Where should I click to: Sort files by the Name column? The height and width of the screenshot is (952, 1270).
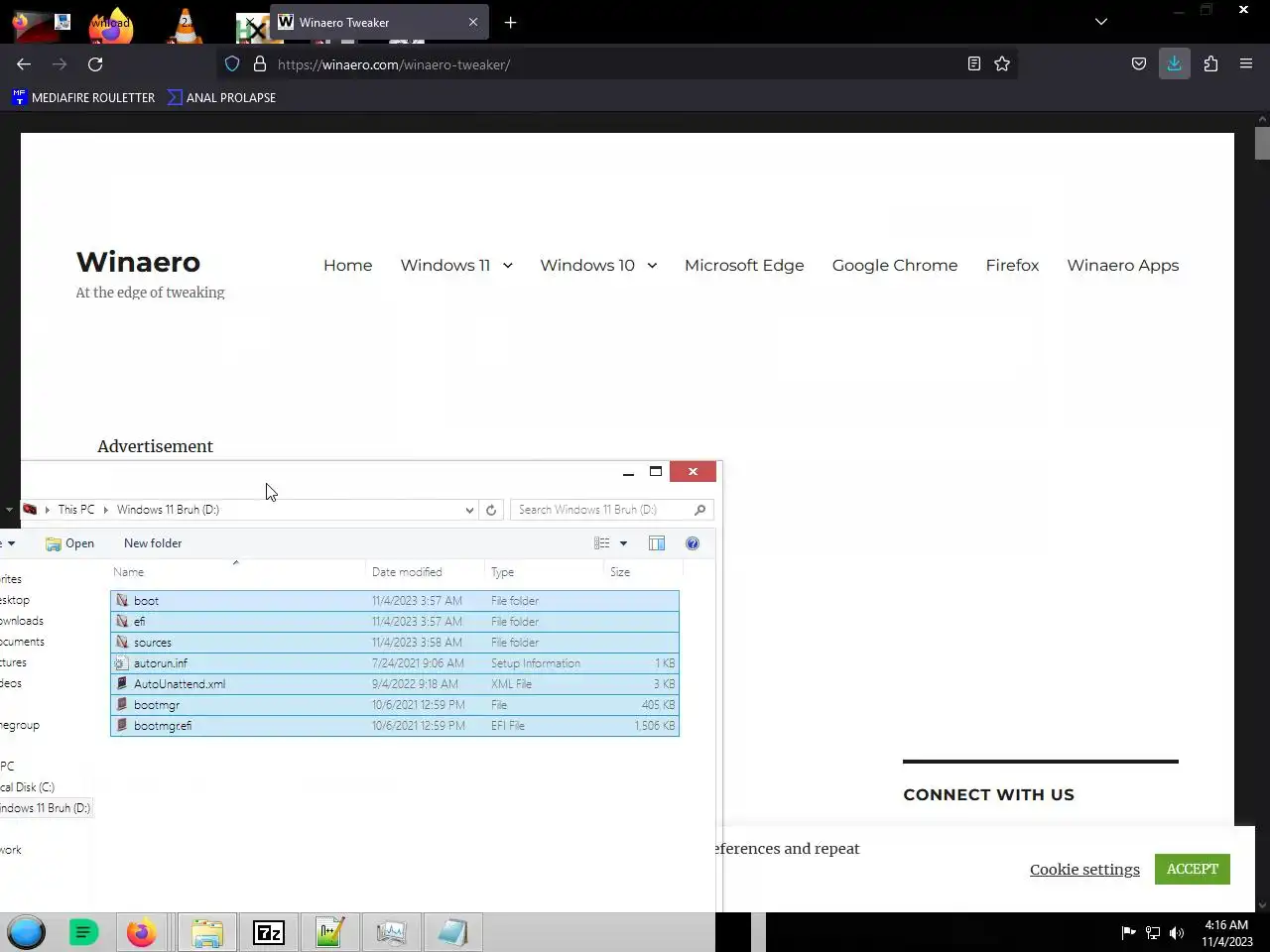pos(237,572)
